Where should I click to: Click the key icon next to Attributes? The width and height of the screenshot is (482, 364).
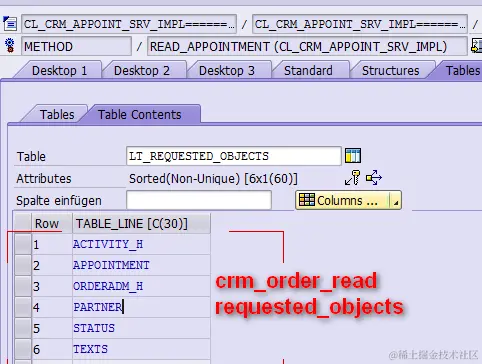[352, 178]
